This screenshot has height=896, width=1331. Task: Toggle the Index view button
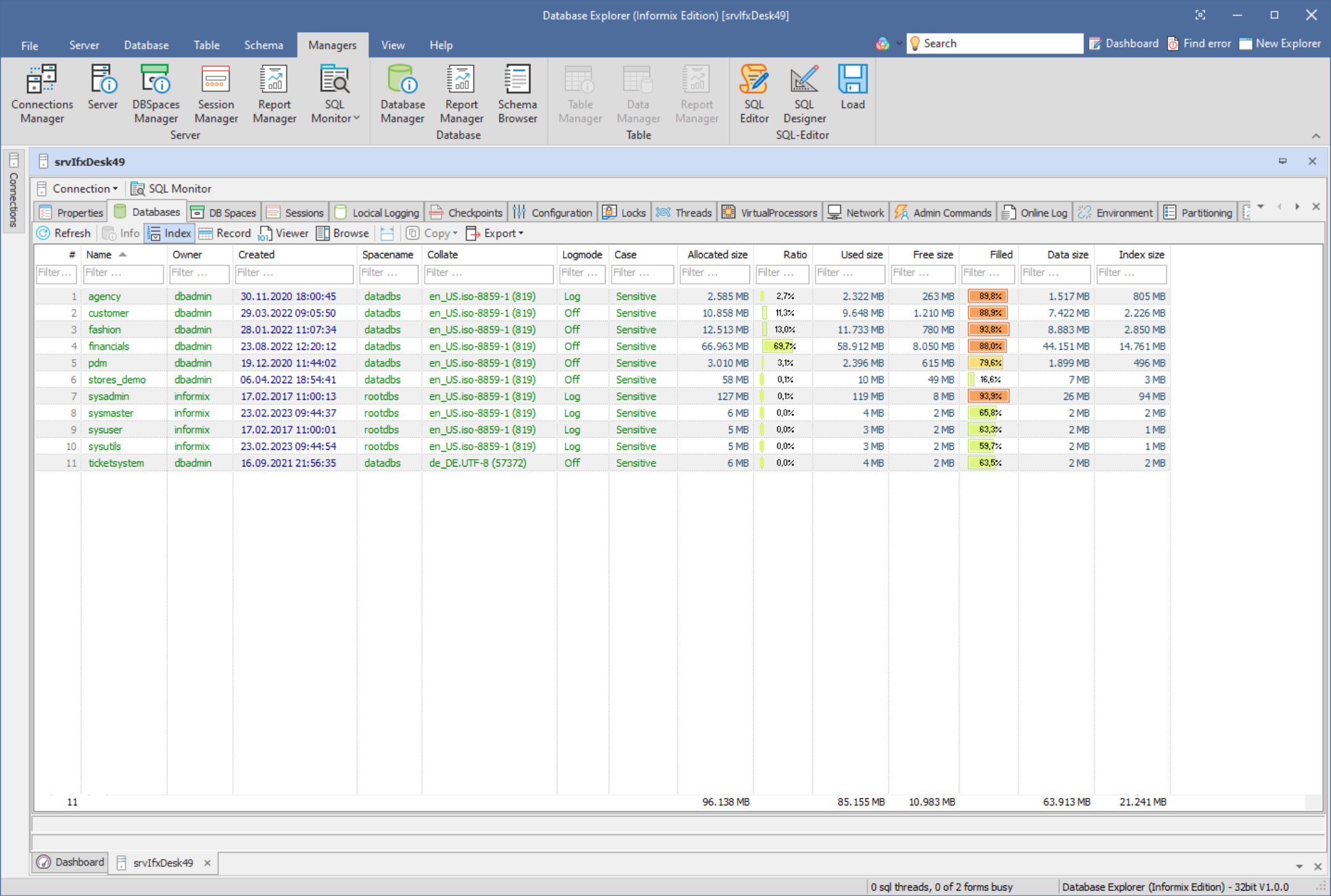169,233
